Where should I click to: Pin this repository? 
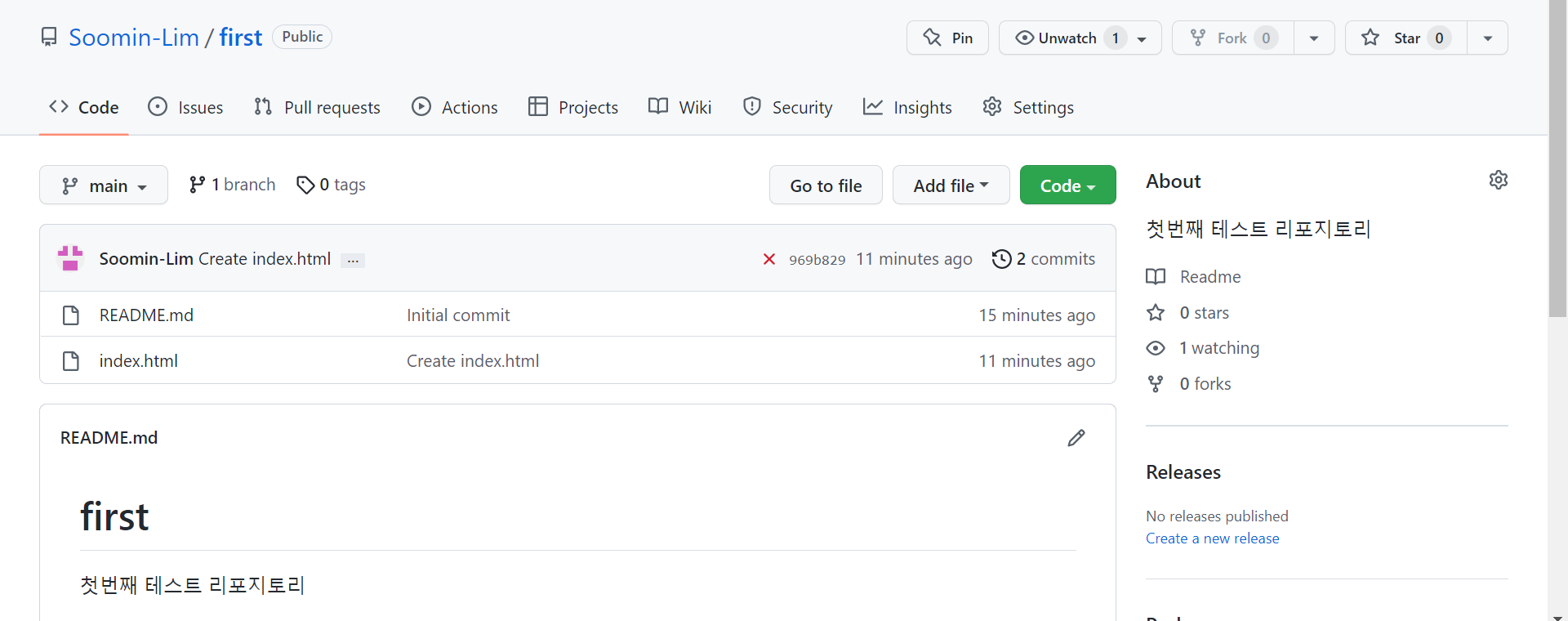click(947, 38)
